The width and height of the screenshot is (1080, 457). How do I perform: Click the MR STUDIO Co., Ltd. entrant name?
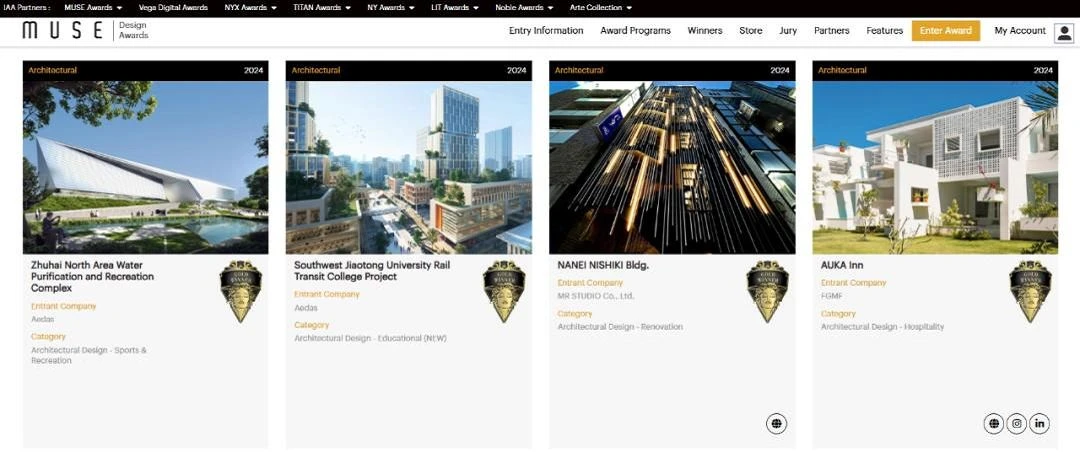point(596,296)
